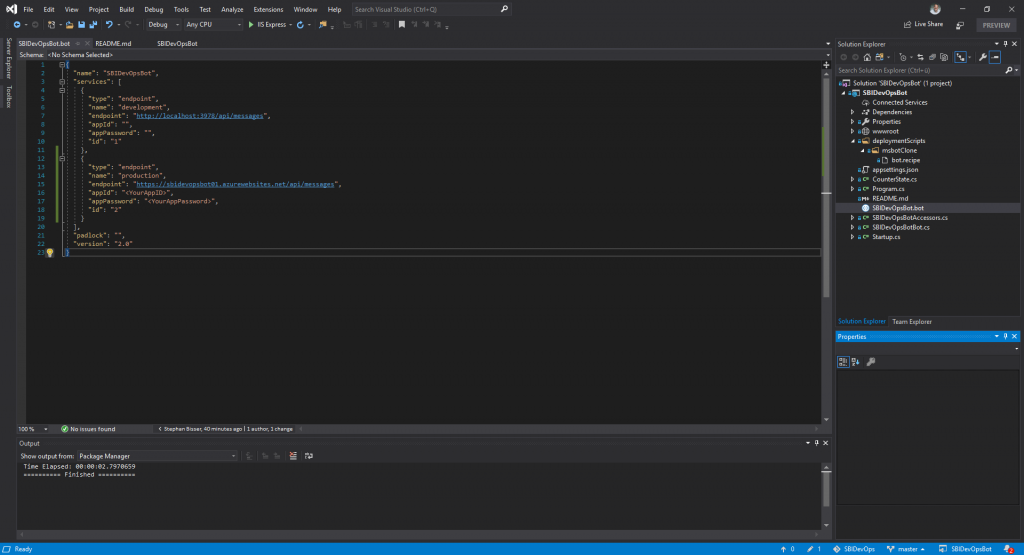The height and width of the screenshot is (555, 1024).
Task: Pin the Properties panel
Action: point(1005,336)
